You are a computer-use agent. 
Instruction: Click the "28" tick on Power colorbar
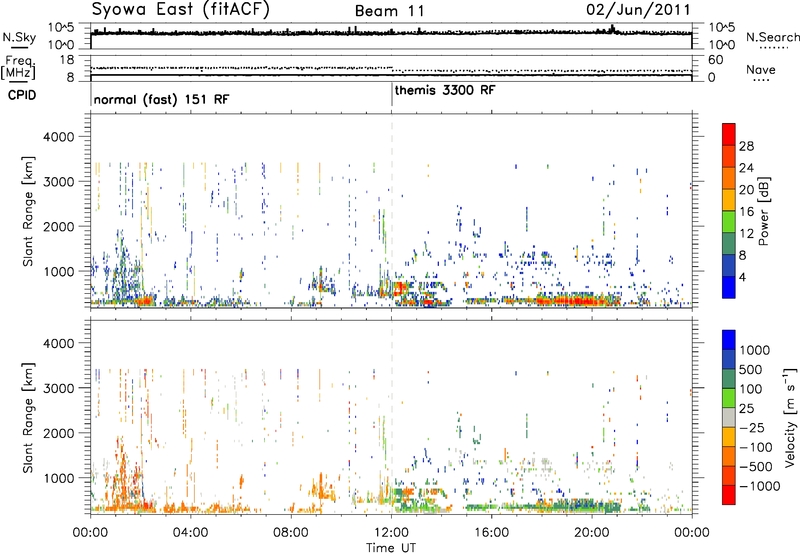click(x=746, y=146)
